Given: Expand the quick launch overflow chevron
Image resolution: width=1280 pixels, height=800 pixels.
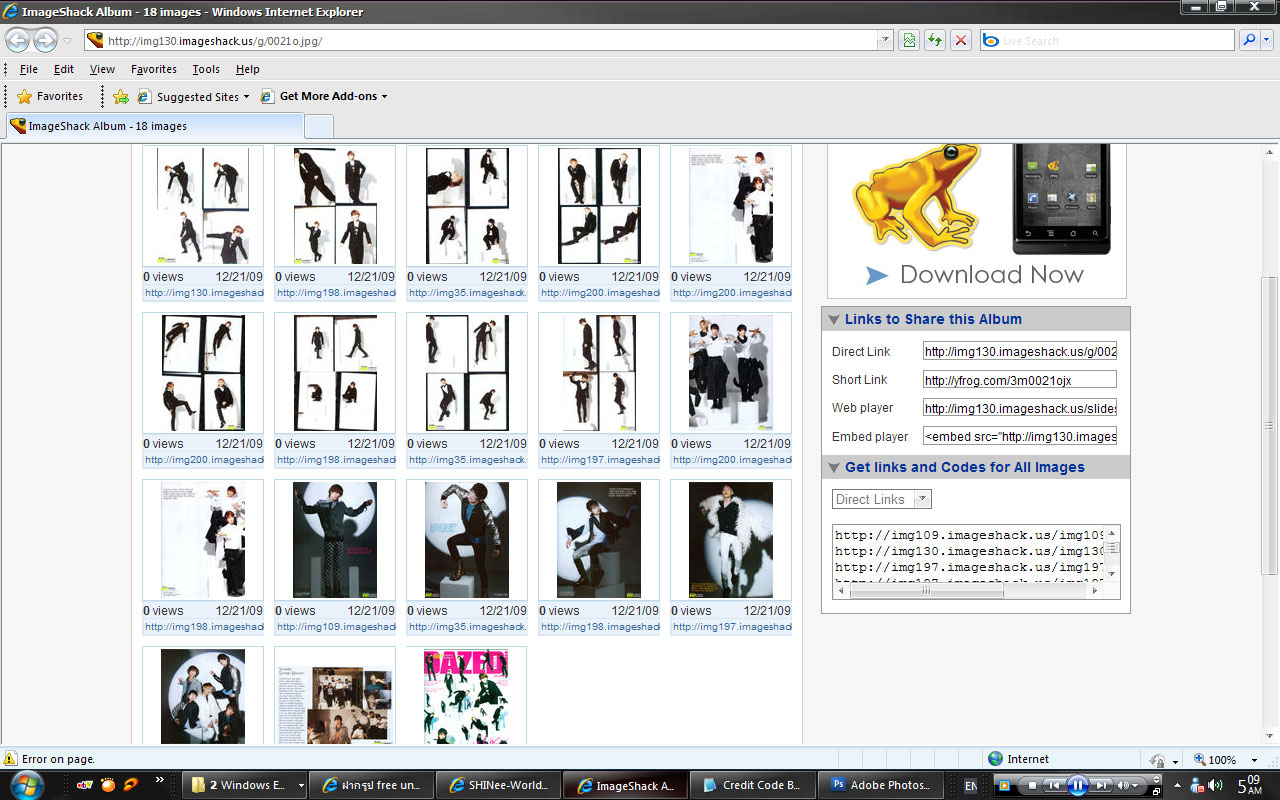Looking at the screenshot, I should pos(159,779).
